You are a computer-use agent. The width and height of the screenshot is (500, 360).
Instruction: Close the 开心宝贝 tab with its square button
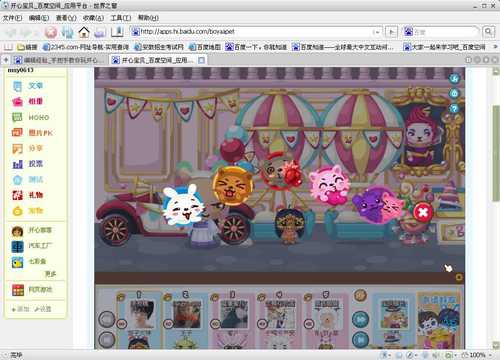pyautogui.click(x=201, y=60)
